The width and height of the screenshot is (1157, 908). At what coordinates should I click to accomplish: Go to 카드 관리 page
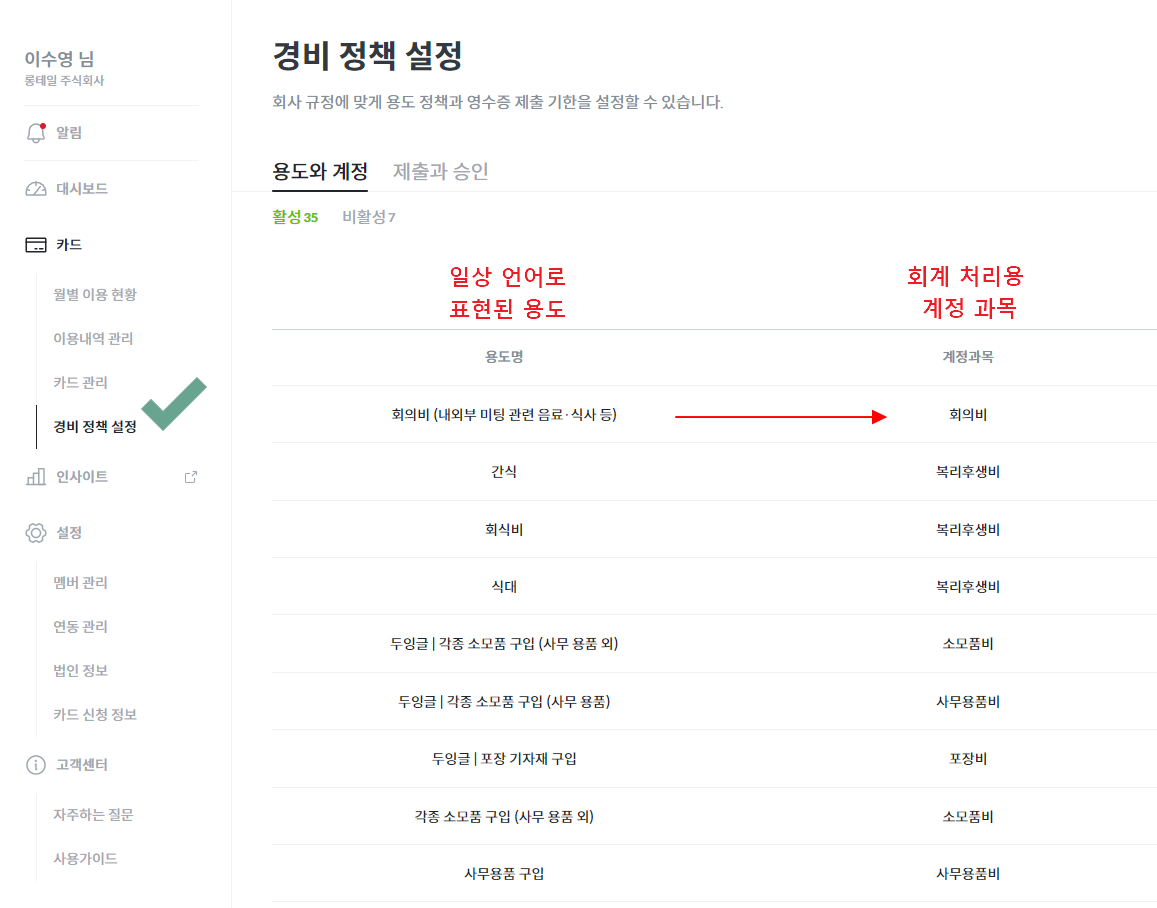pyautogui.click(x=80, y=383)
